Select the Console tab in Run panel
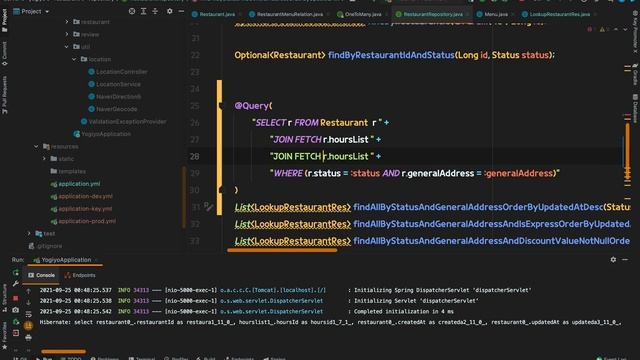This screenshot has height=360, width=640. [42, 275]
